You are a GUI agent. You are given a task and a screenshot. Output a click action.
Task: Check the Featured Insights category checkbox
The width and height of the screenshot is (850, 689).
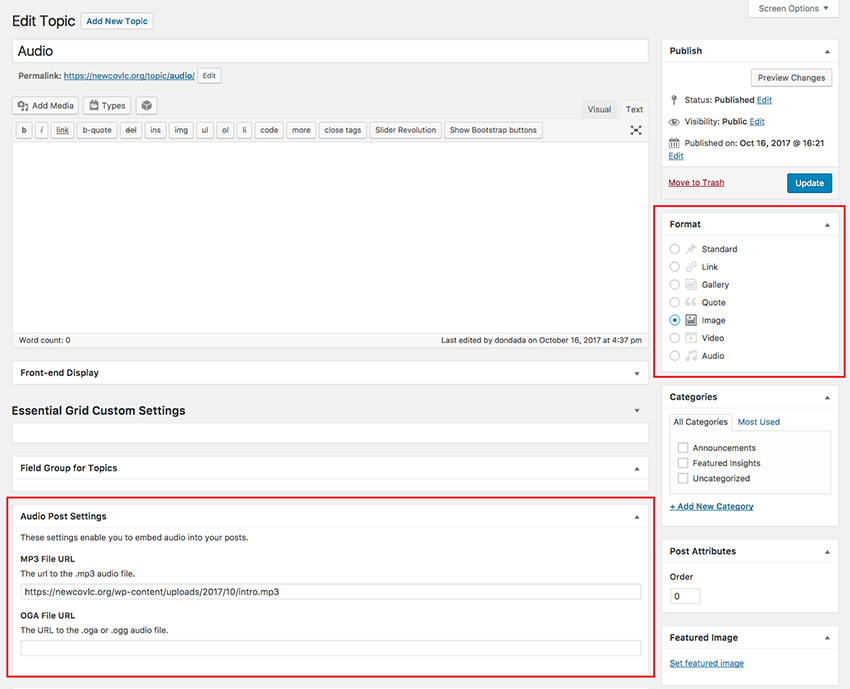click(x=683, y=463)
